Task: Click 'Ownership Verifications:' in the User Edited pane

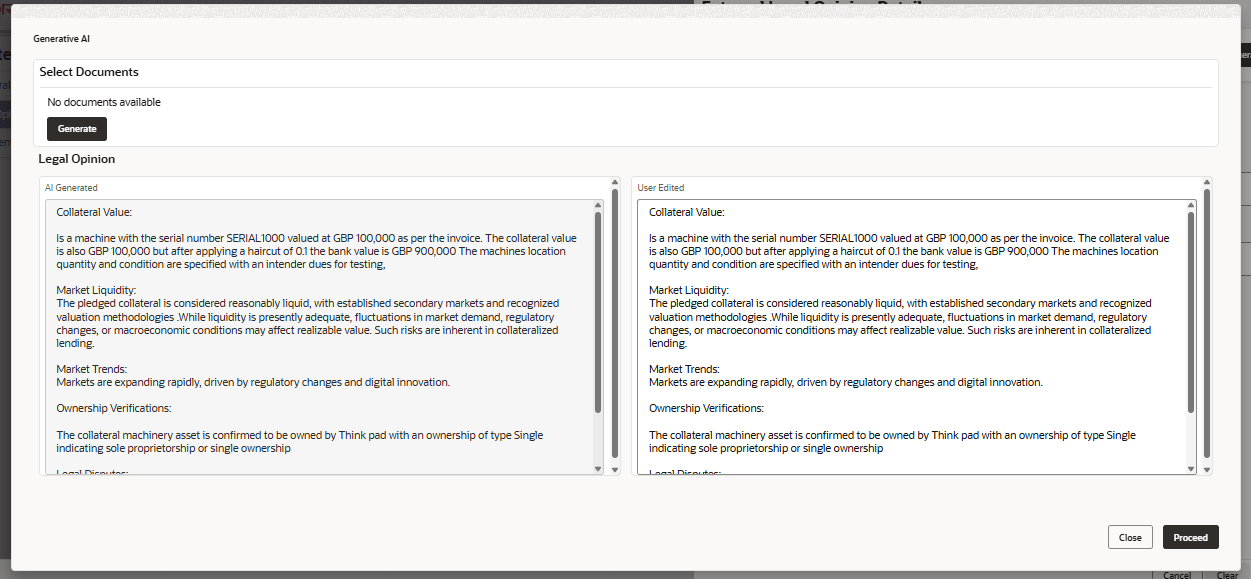Action: point(706,408)
